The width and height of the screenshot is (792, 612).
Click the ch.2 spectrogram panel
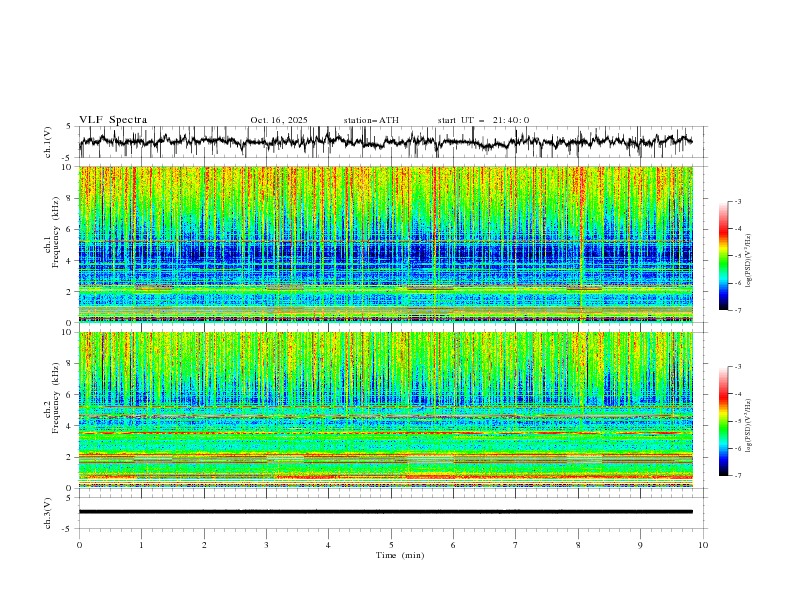click(386, 410)
